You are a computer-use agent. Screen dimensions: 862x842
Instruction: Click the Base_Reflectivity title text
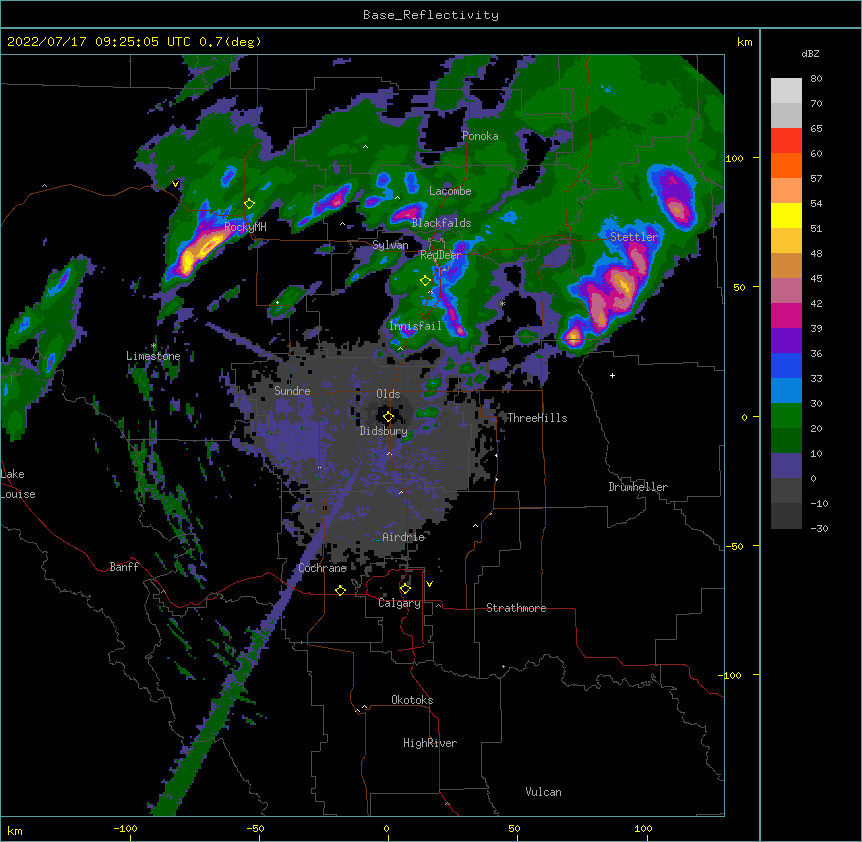pyautogui.click(x=431, y=15)
